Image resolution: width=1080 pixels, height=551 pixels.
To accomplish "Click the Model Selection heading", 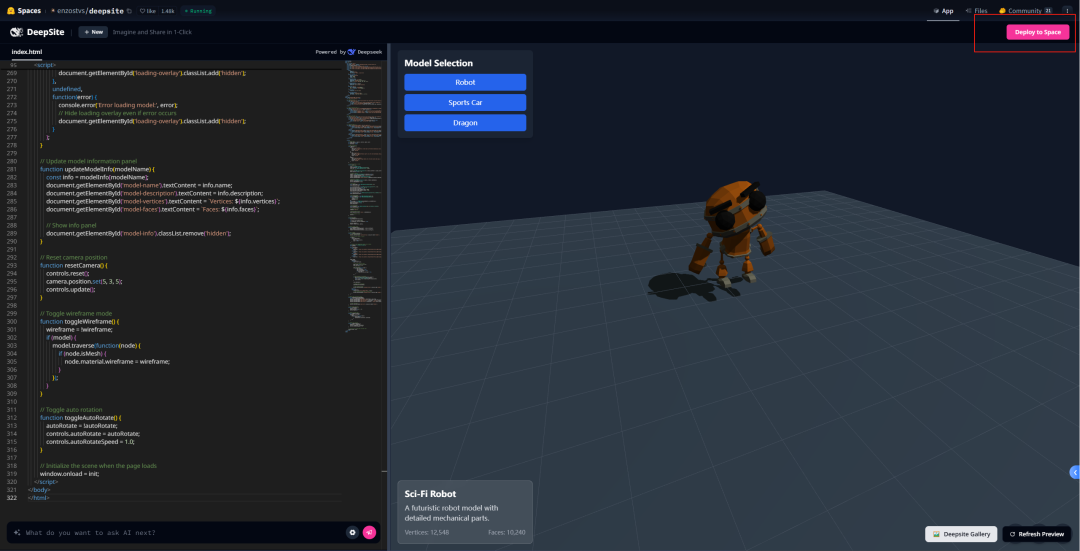I will point(438,63).
